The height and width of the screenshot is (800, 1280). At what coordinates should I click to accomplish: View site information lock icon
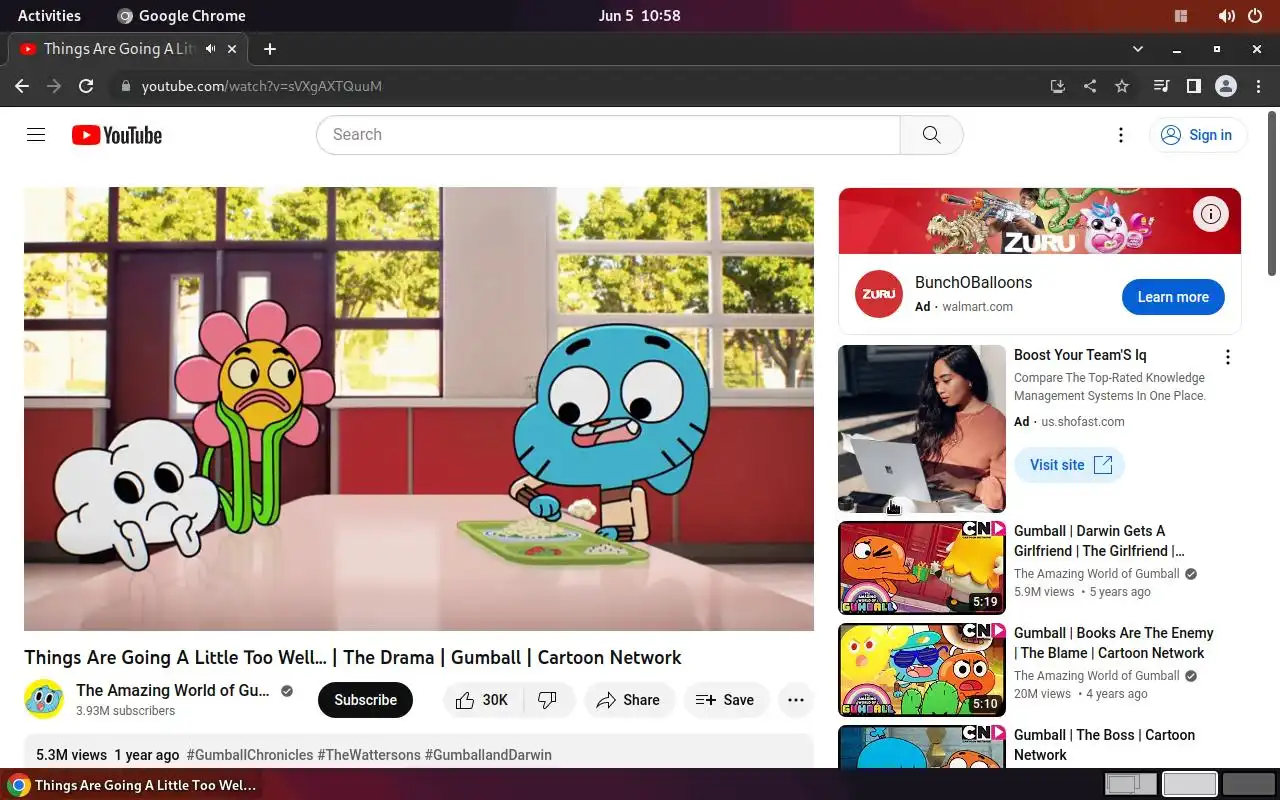pyautogui.click(x=125, y=86)
